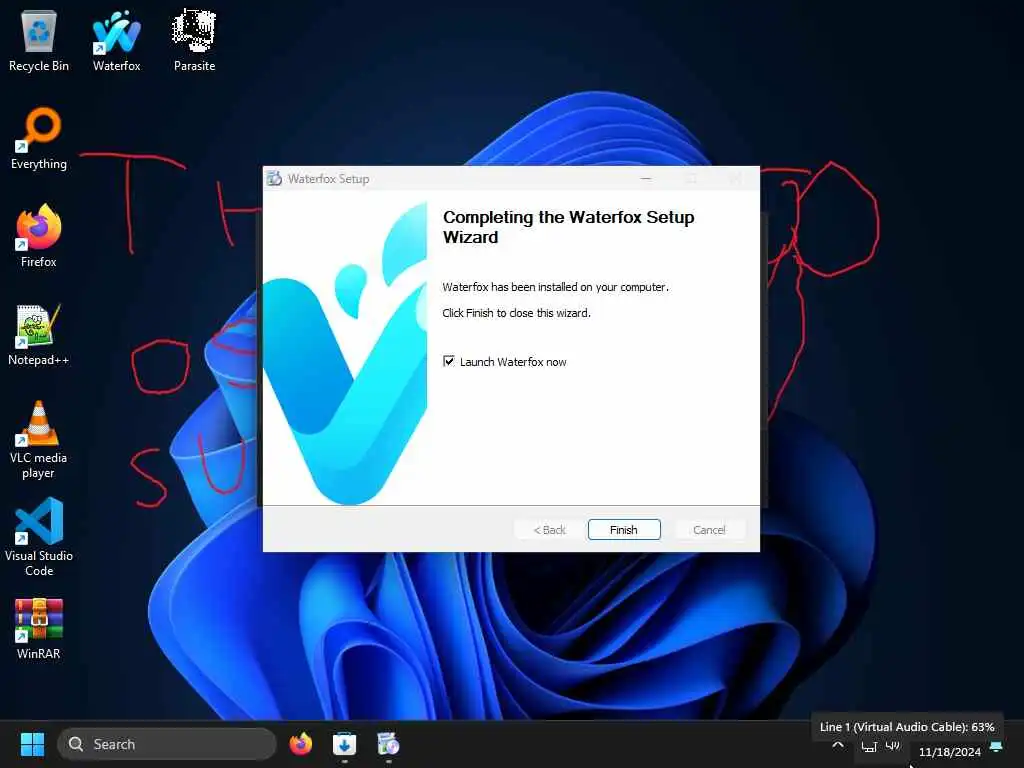The height and width of the screenshot is (768, 1024).
Task: Click the notification icon beside the date
Action: (996, 746)
